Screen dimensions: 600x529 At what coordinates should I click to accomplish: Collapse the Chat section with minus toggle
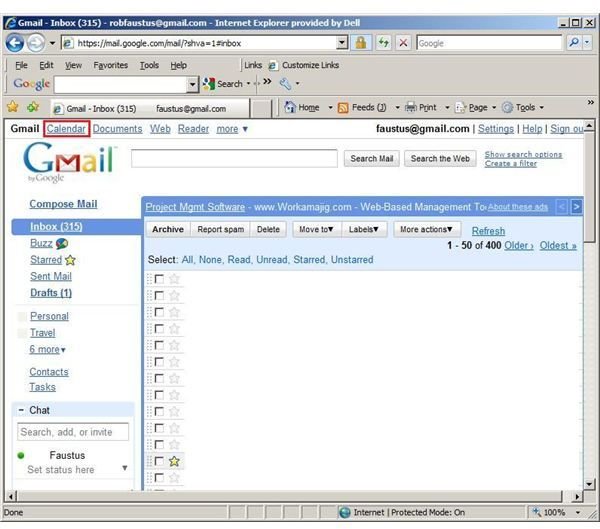pyautogui.click(x=21, y=410)
